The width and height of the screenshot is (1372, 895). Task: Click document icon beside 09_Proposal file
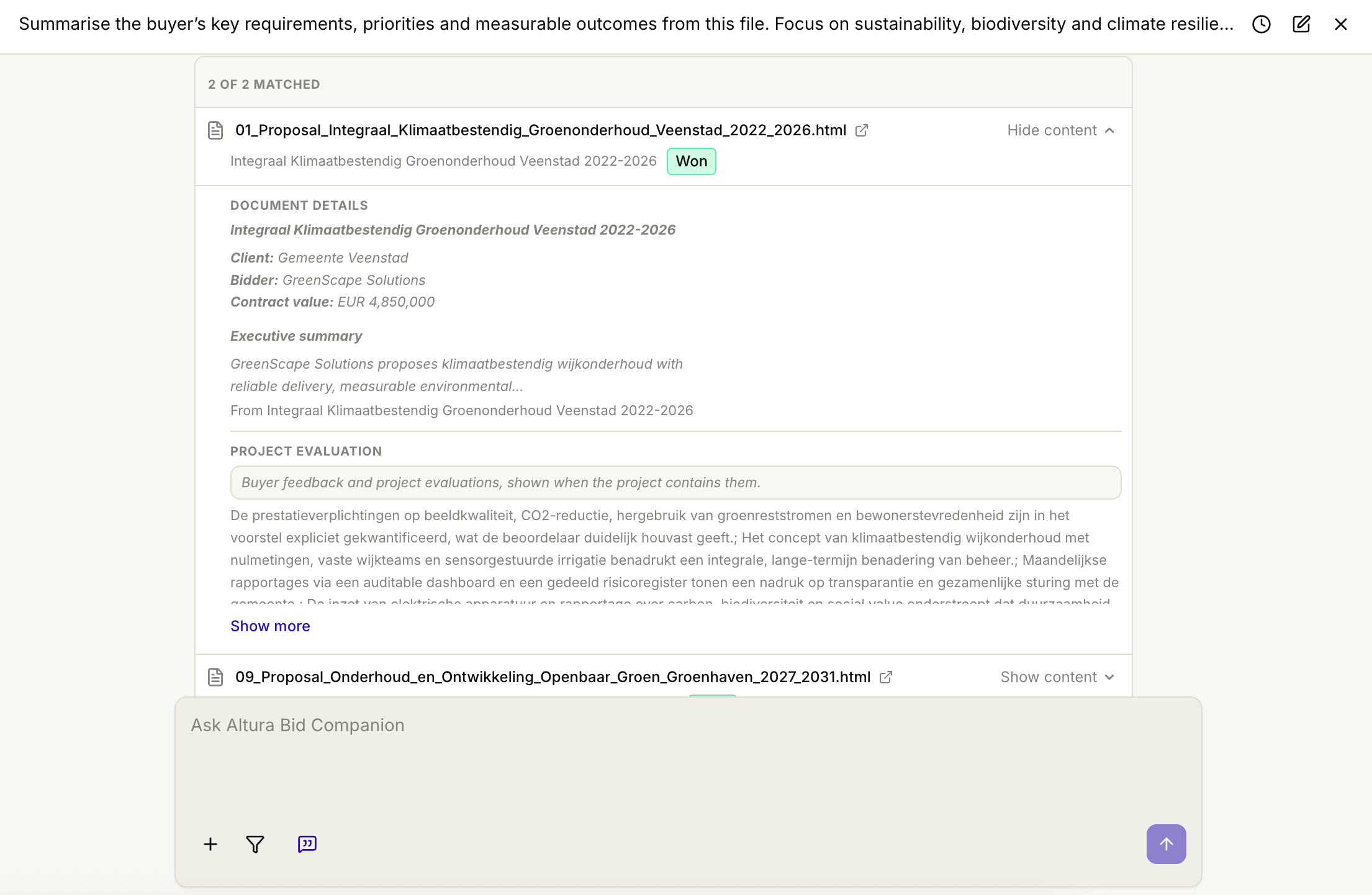[215, 677]
